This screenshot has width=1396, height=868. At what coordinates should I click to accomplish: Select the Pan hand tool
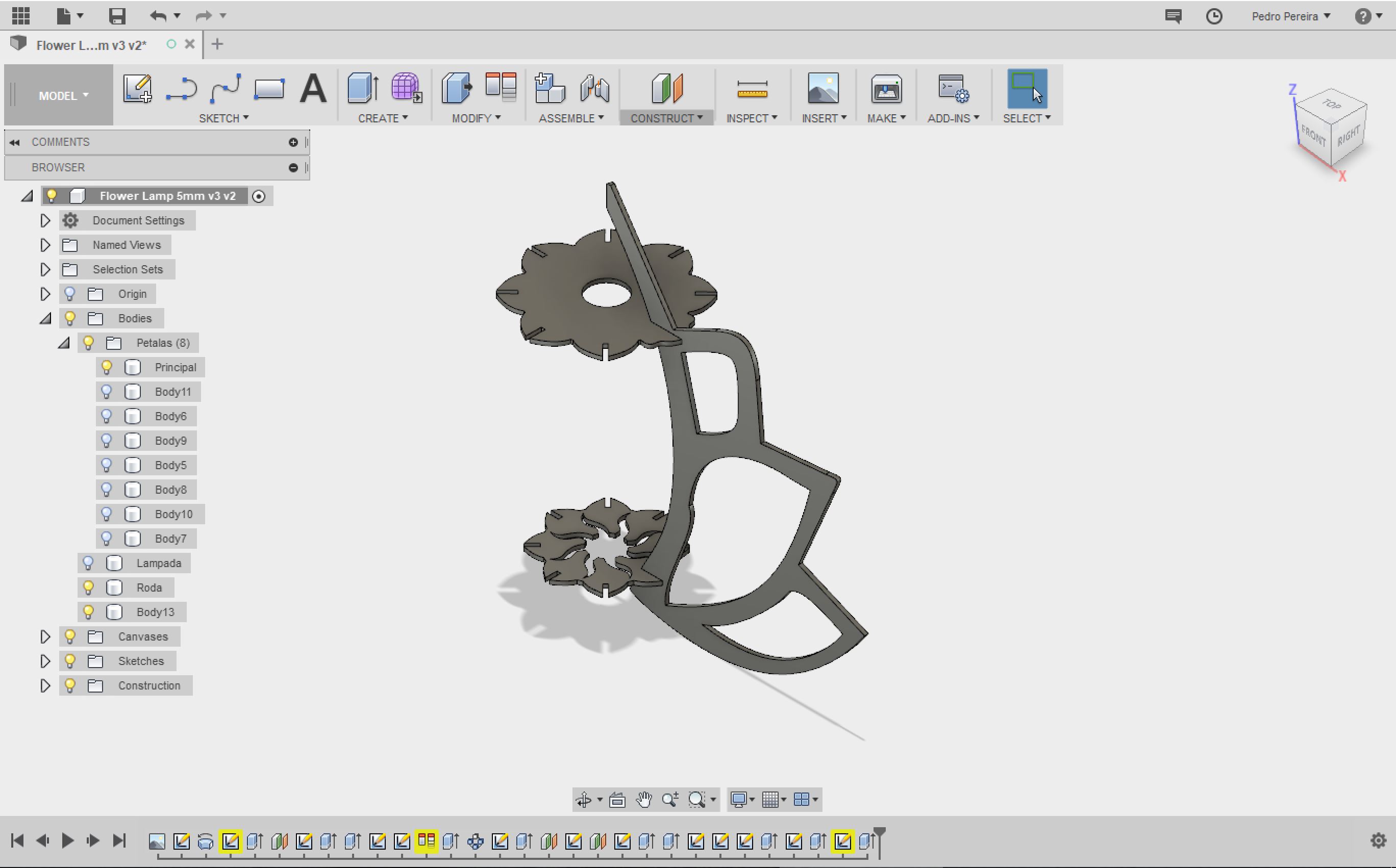(644, 799)
